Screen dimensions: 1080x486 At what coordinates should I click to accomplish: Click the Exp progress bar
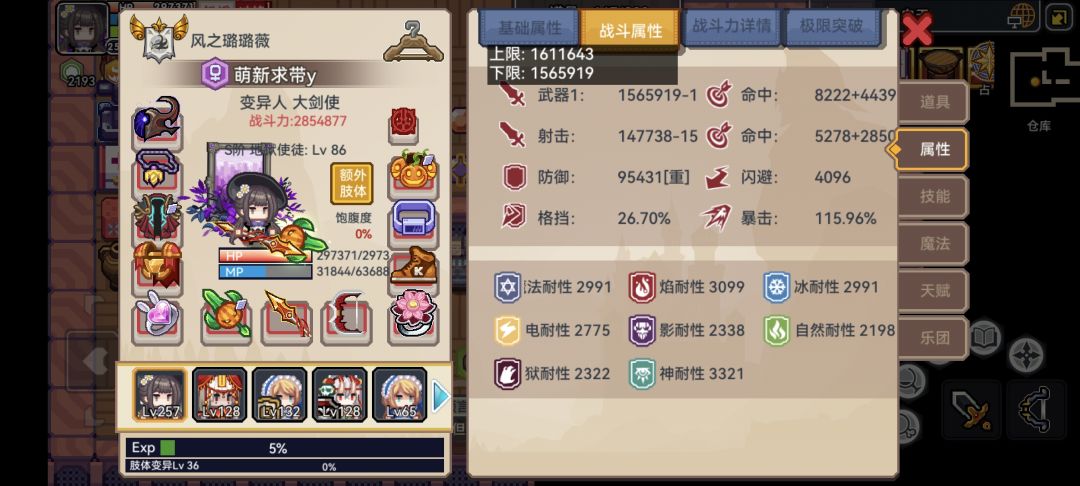coord(285,448)
